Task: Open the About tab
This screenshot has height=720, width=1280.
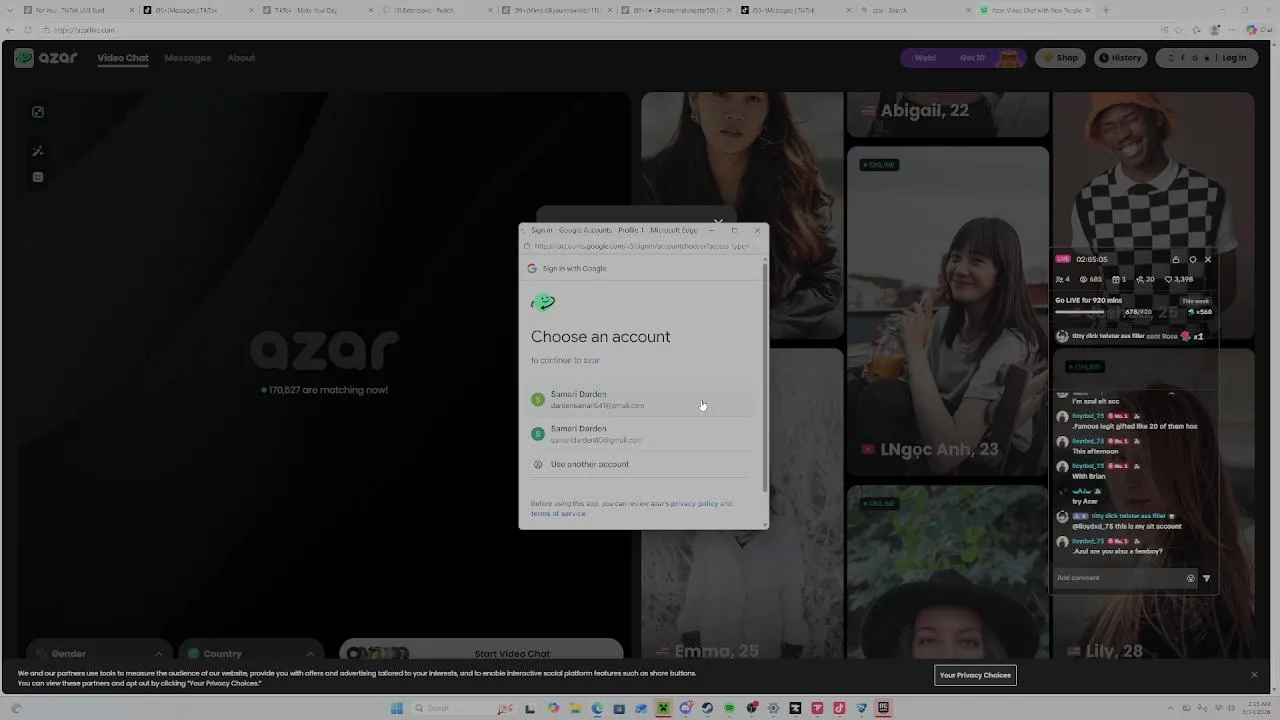Action: point(241,58)
